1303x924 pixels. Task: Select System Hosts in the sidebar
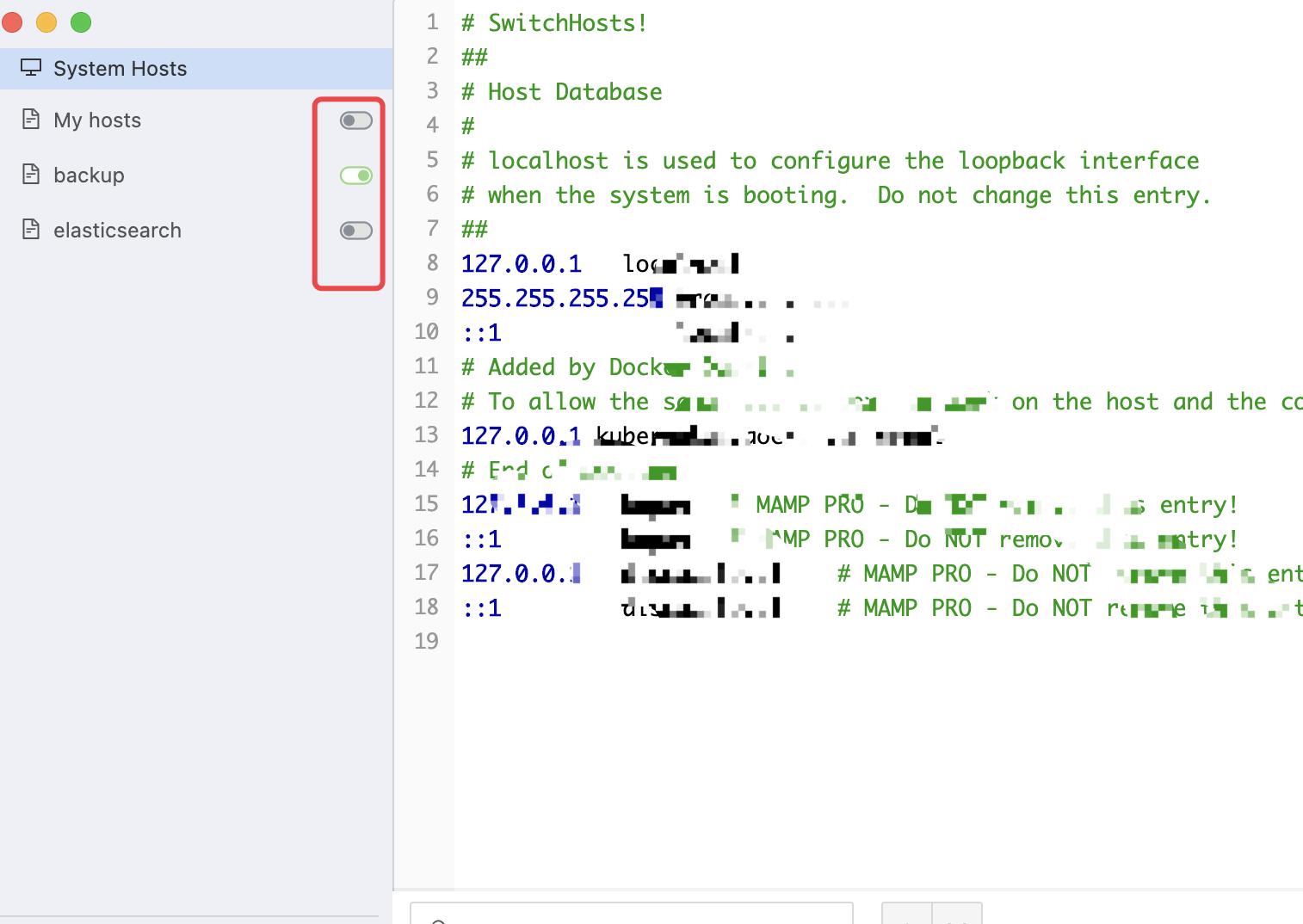(196, 69)
